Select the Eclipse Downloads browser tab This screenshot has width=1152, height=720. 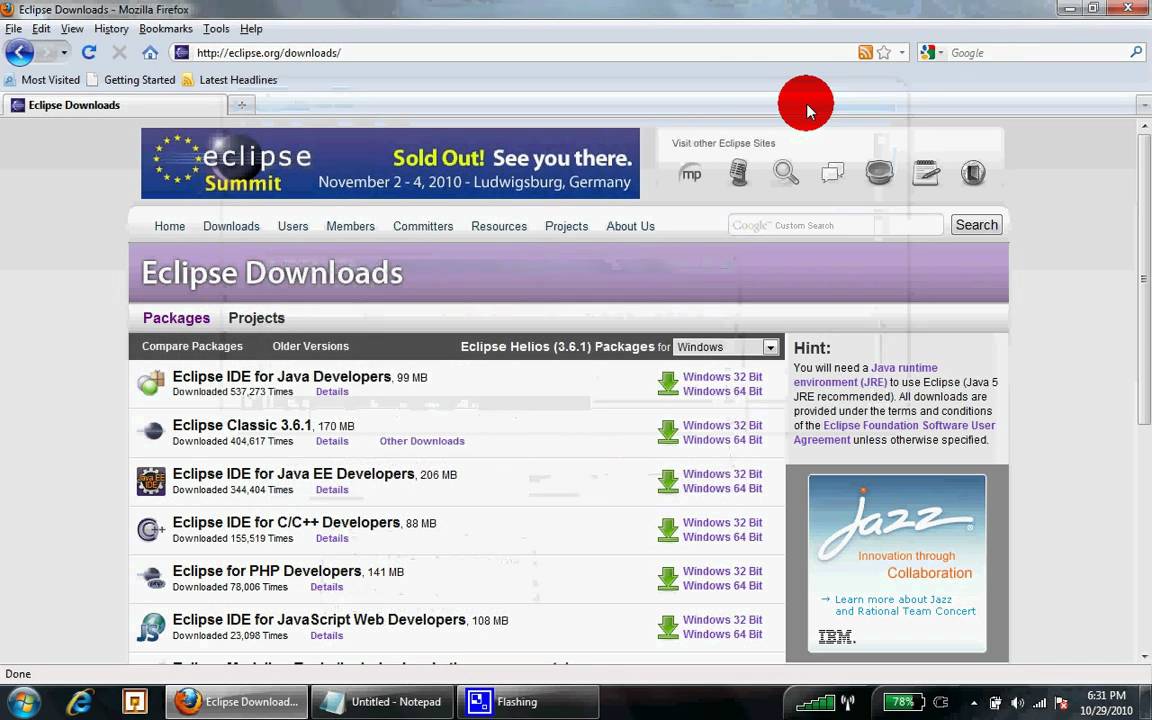114,105
